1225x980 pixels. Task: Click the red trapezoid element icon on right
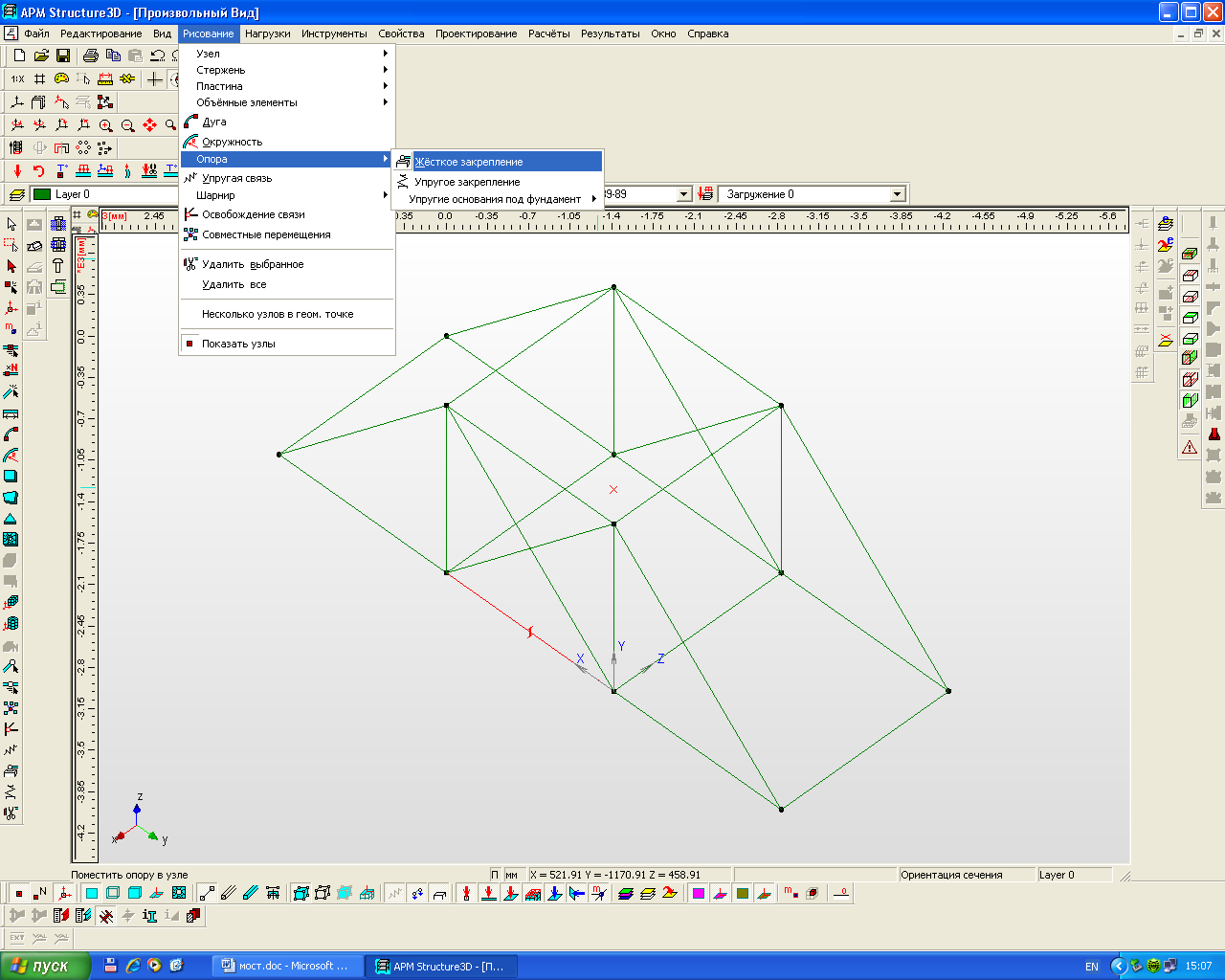coord(1214,434)
